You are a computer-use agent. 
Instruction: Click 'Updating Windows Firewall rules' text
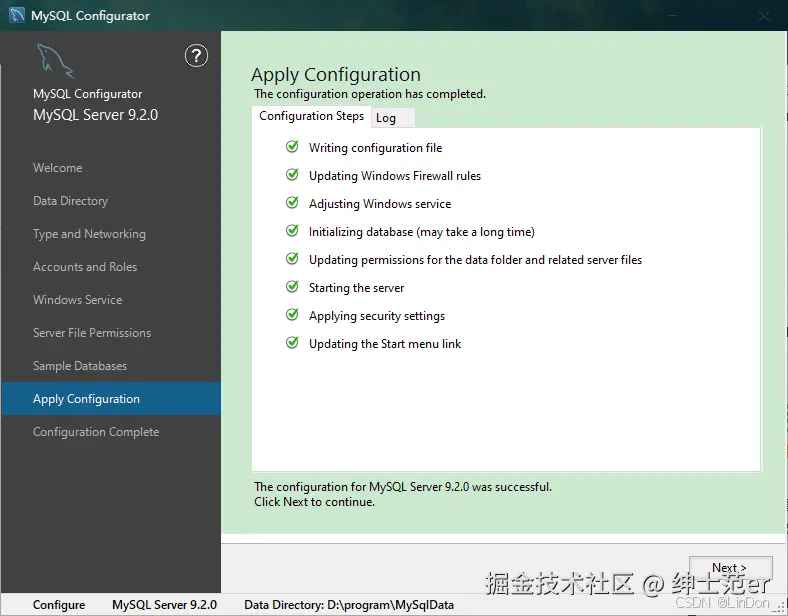395,176
